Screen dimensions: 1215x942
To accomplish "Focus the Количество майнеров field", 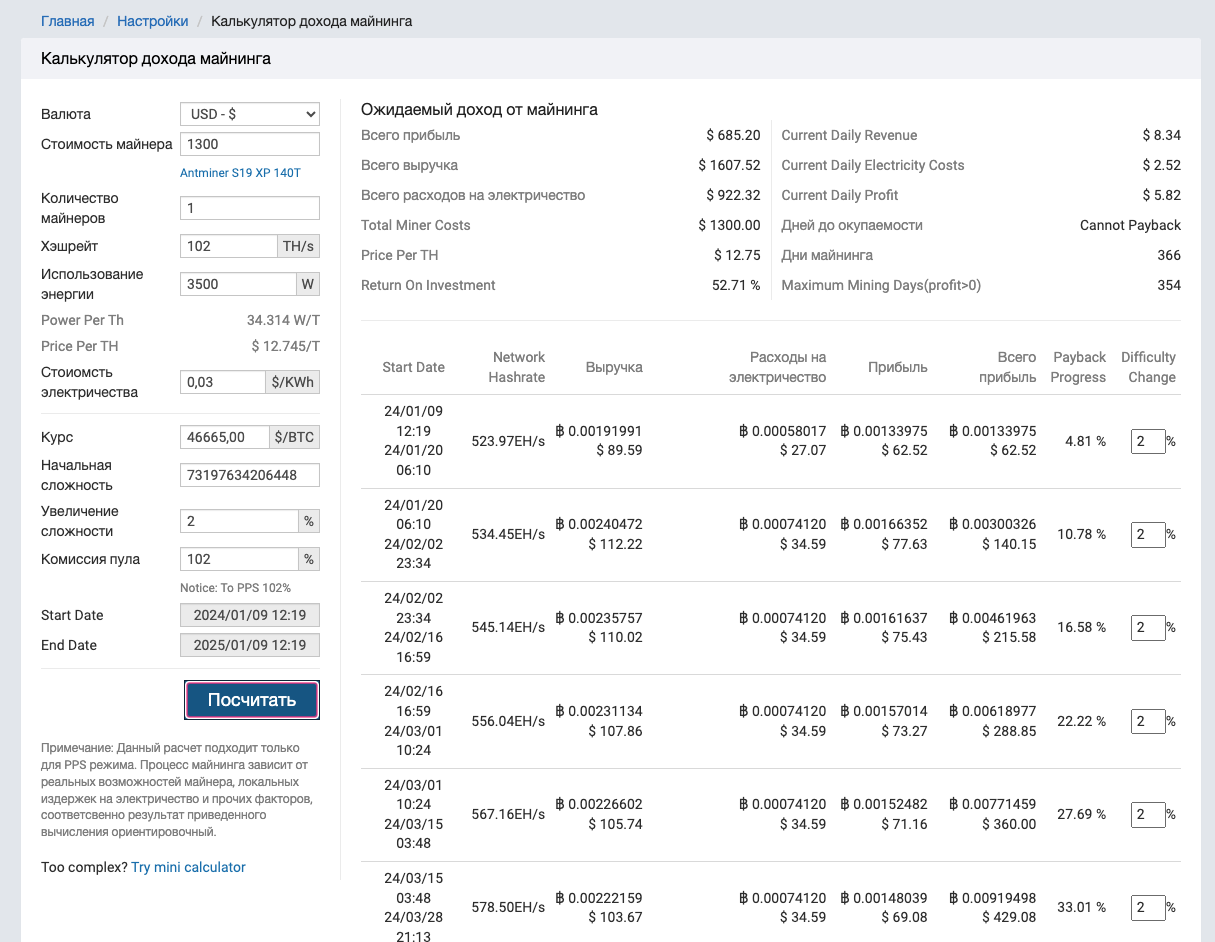I will [x=249, y=208].
